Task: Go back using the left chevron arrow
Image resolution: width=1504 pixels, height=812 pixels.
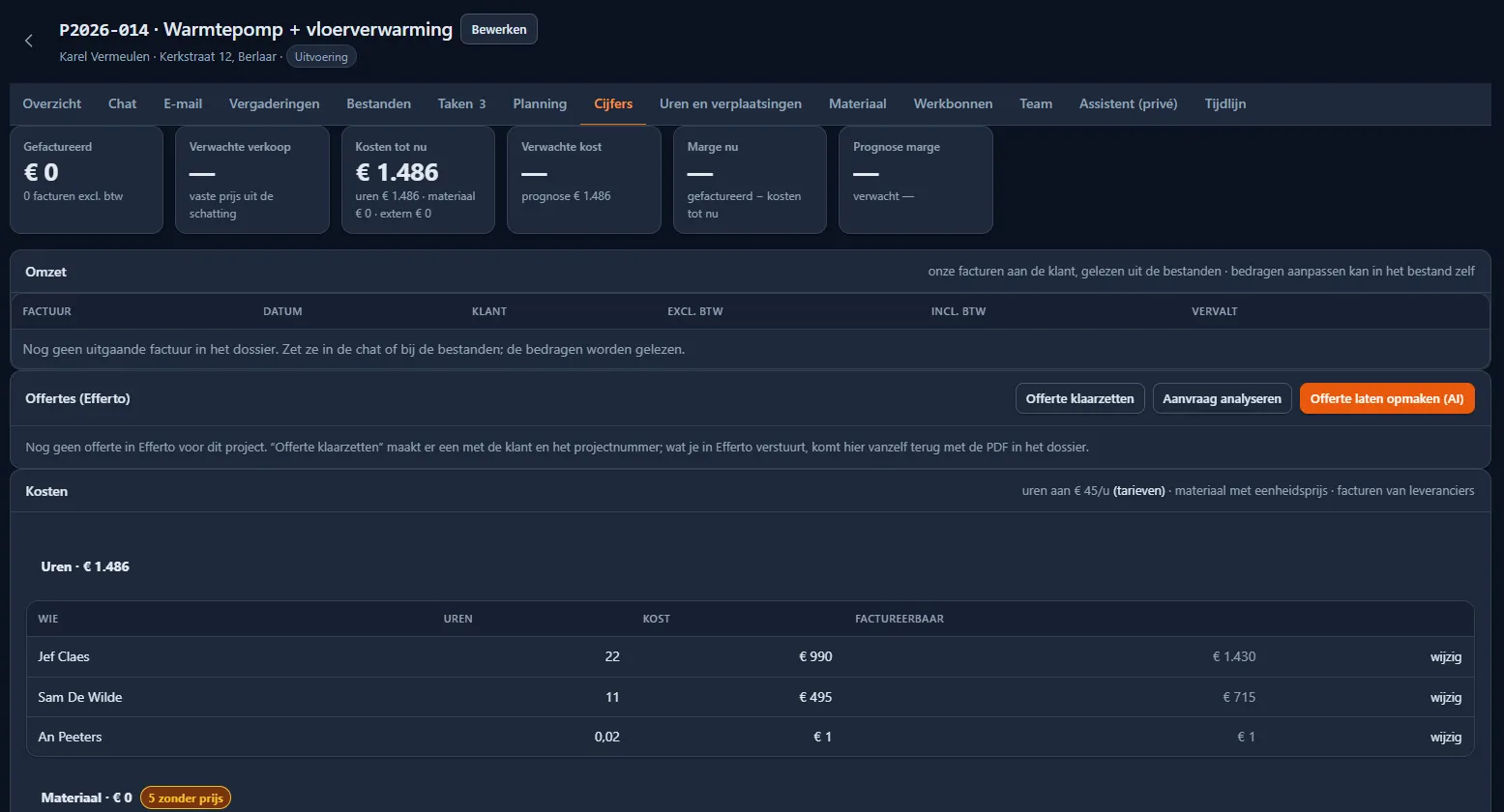Action: click(x=29, y=41)
